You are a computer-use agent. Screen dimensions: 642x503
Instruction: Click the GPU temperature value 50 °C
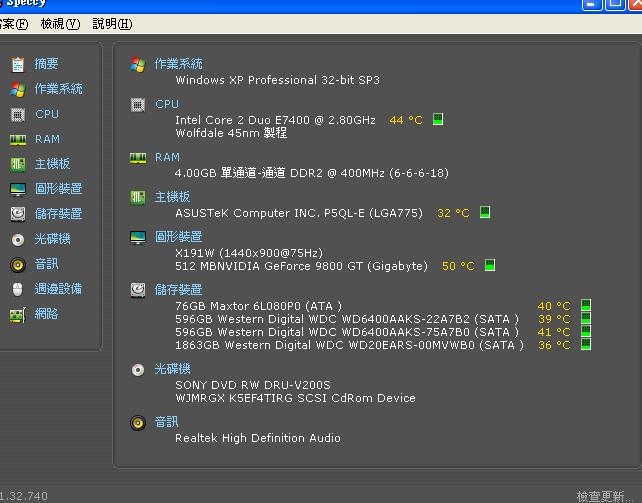click(458, 266)
